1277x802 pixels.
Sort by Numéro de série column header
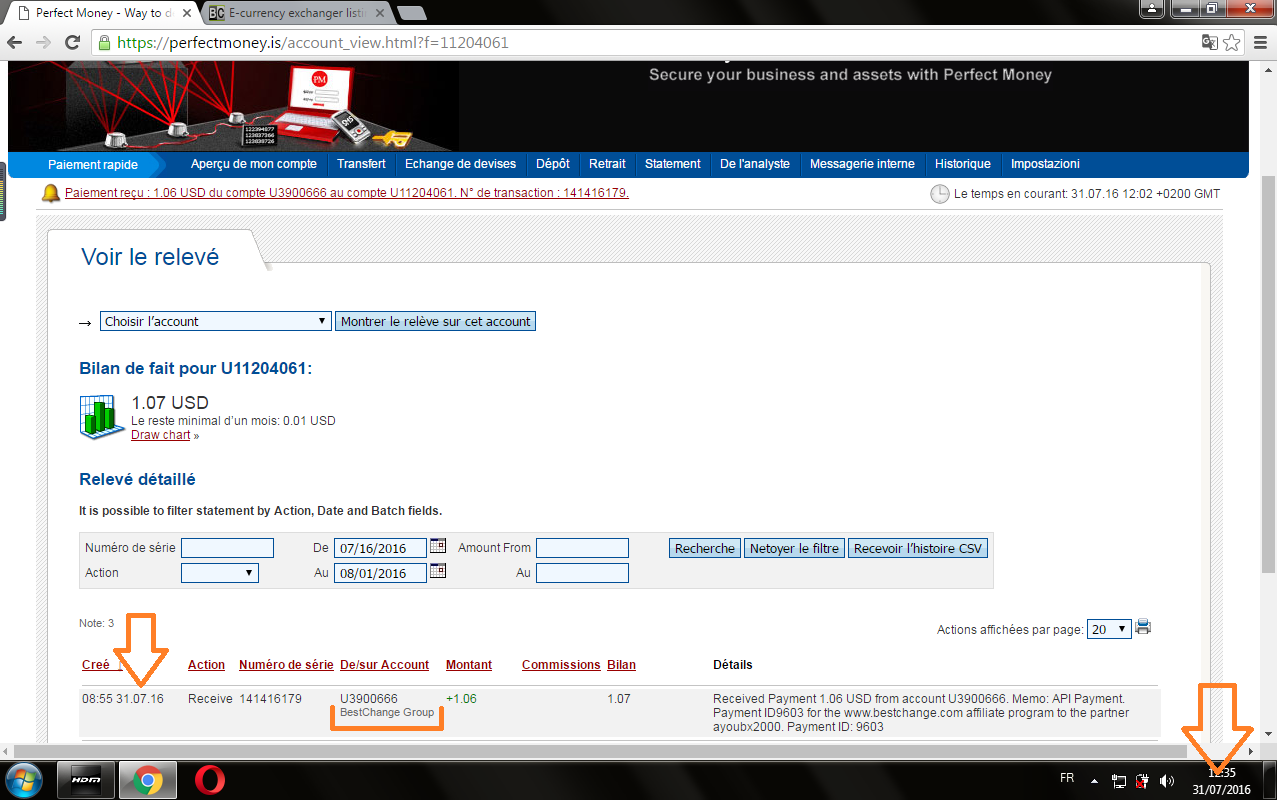286,665
